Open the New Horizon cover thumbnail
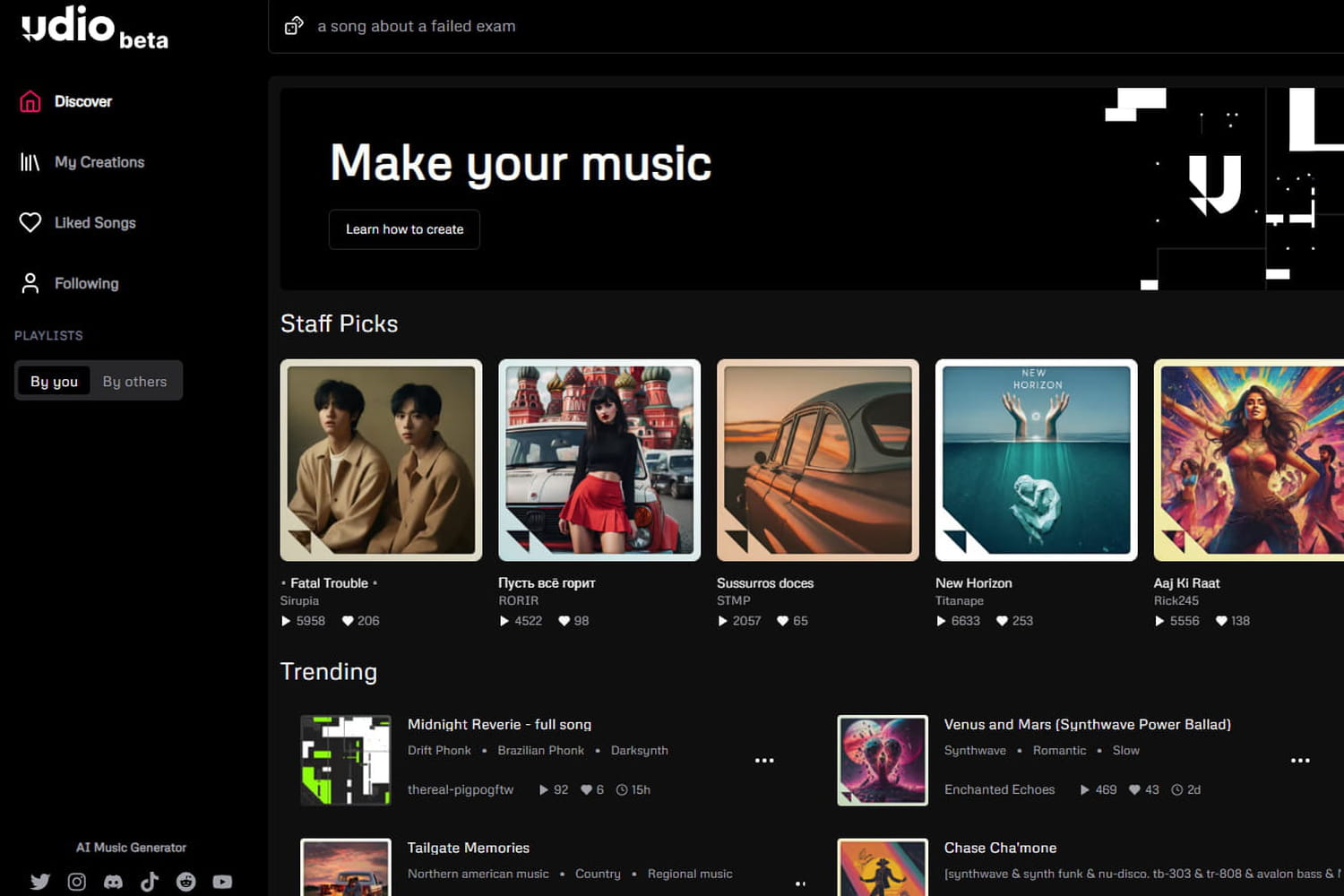This screenshot has width=1344, height=896. click(1037, 461)
